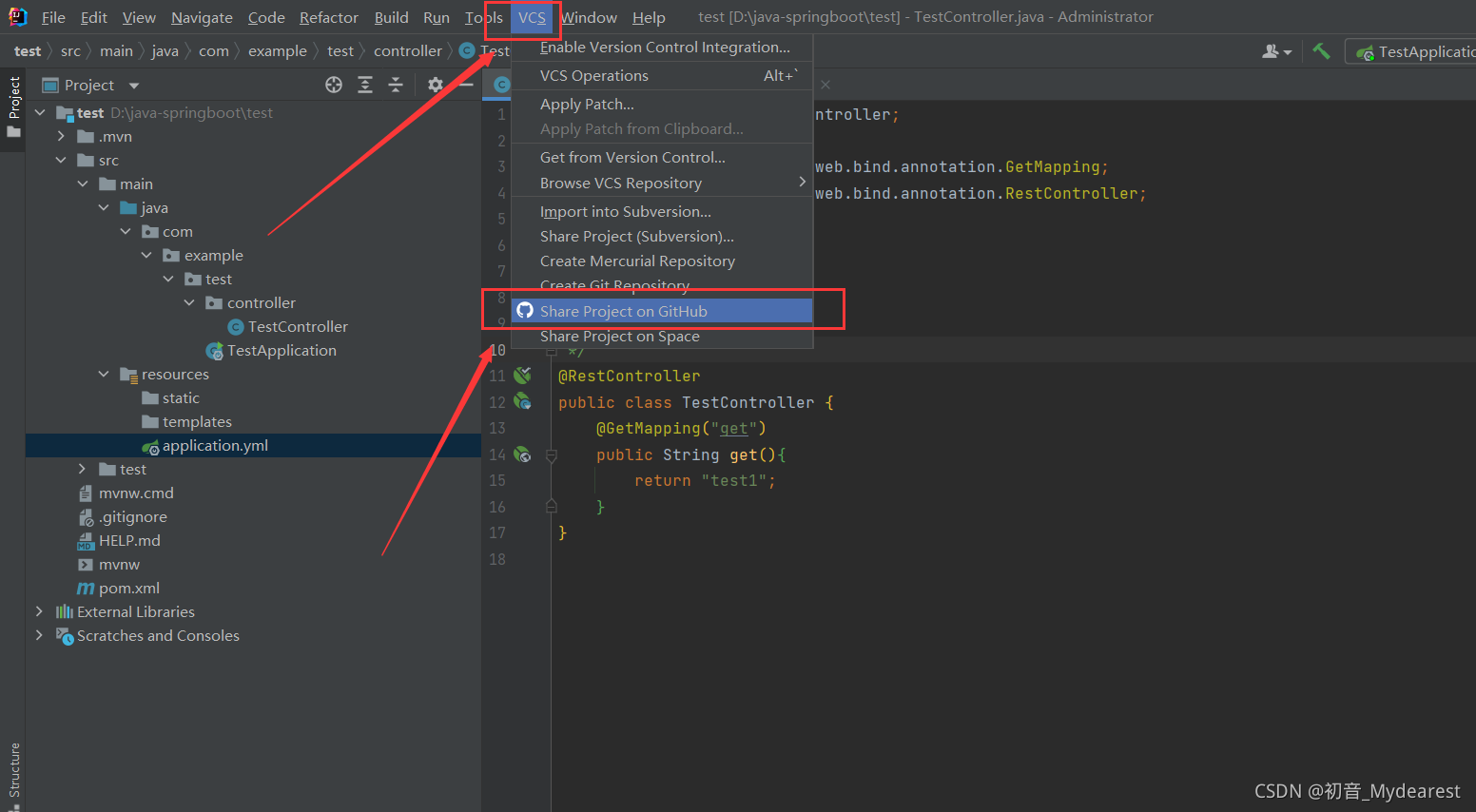Viewport: 1476px width, 812px height.
Task: Click the user account icon in toolbar
Action: point(1276,51)
